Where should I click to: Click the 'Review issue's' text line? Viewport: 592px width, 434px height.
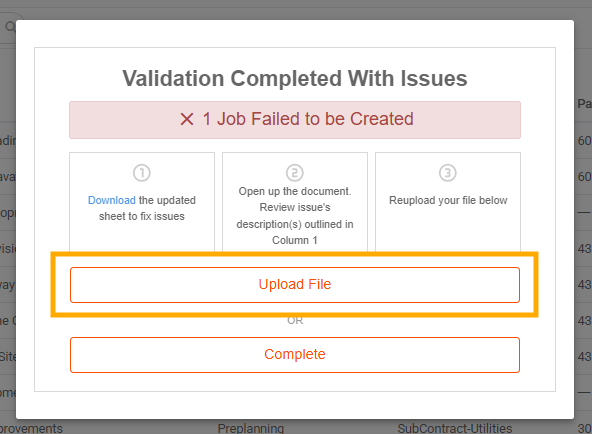(x=294, y=207)
